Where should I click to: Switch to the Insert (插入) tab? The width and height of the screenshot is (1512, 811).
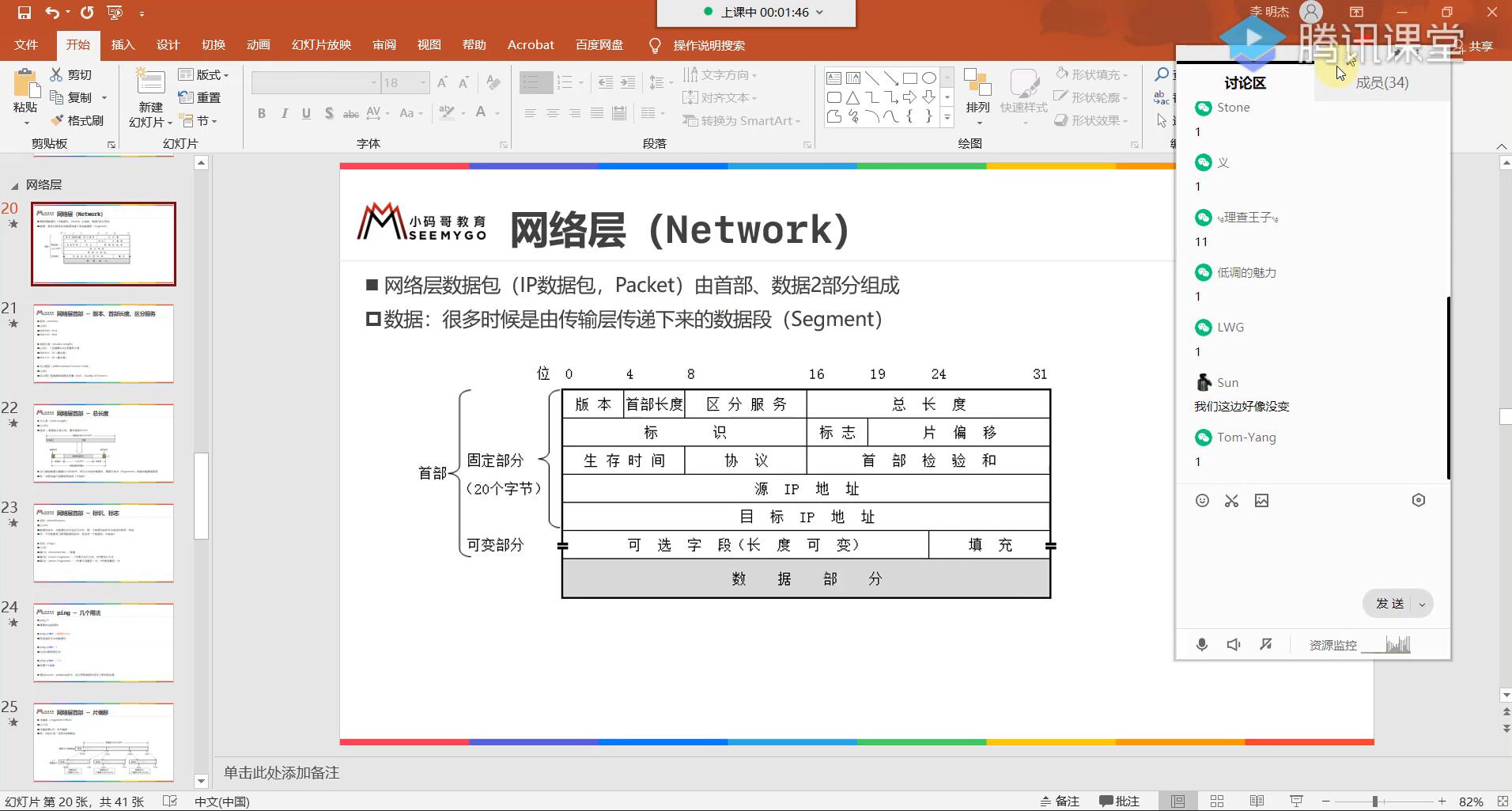click(x=123, y=45)
